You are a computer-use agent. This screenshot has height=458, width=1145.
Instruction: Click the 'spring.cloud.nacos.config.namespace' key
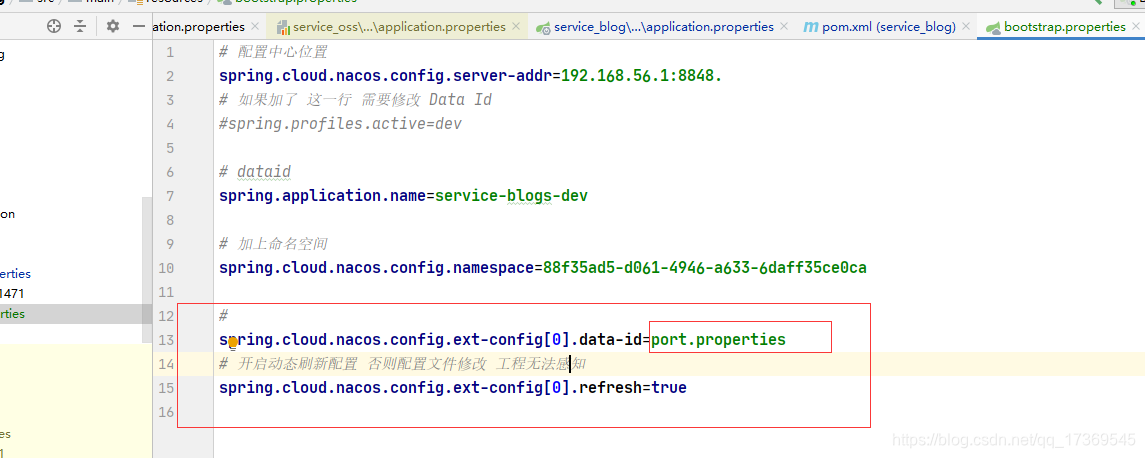coord(376,268)
